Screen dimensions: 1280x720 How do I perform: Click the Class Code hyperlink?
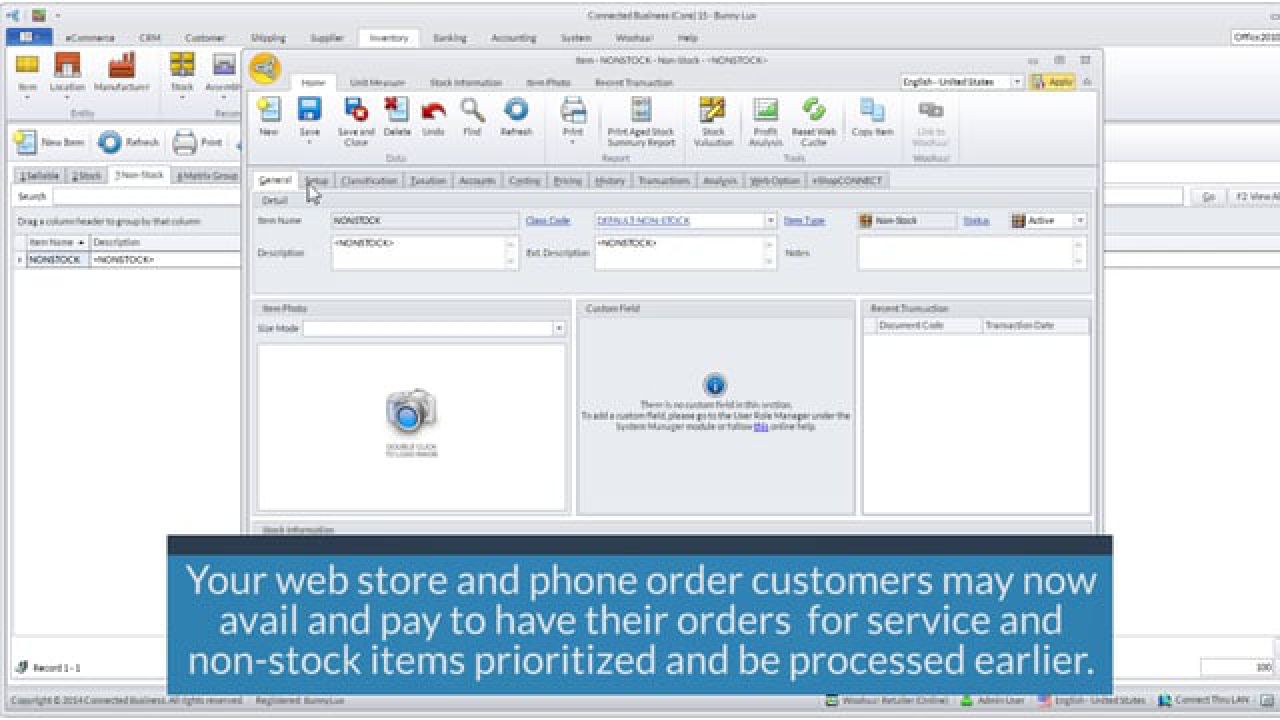click(547, 220)
